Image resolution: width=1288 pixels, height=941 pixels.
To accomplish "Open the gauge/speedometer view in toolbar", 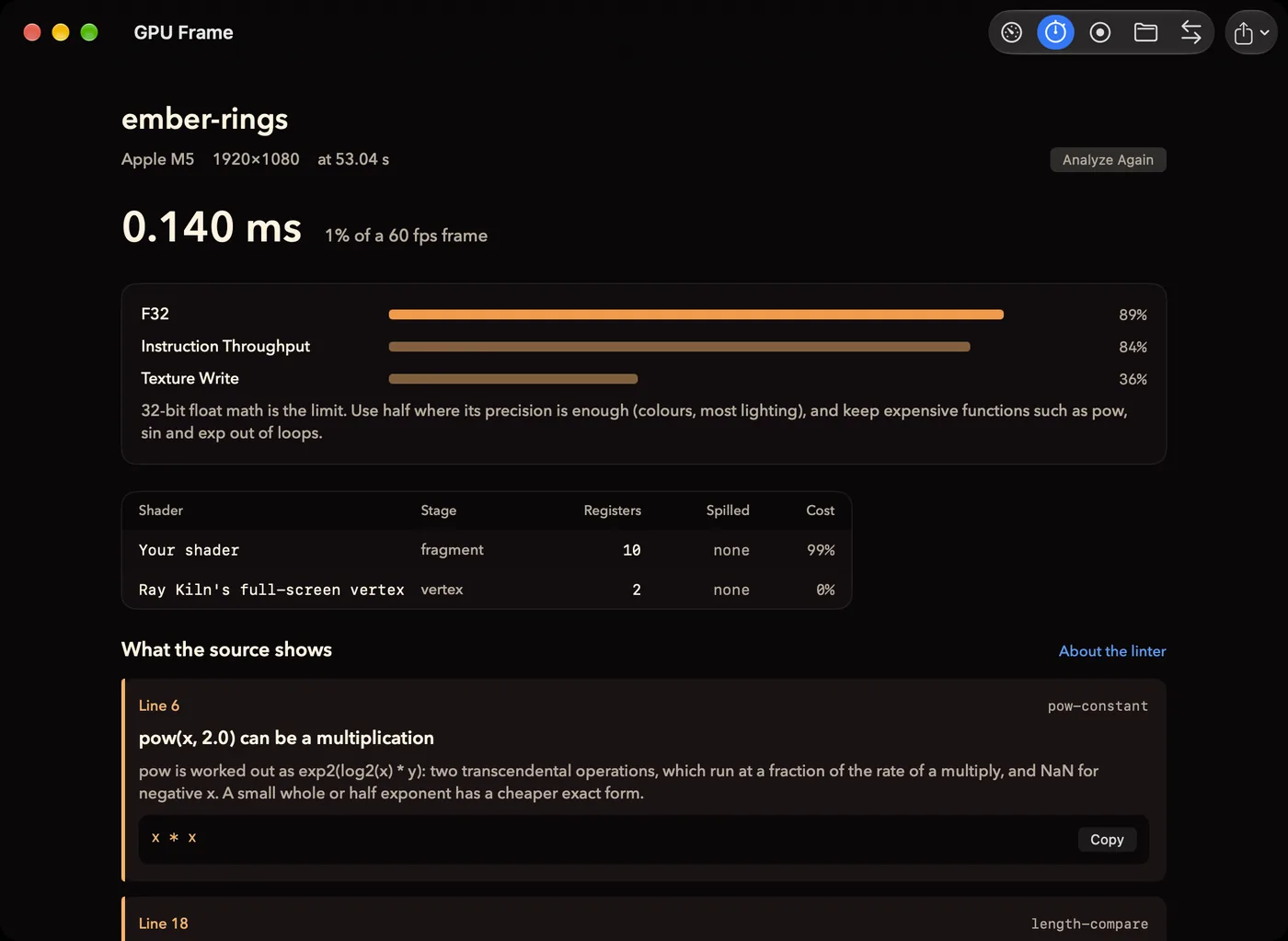I will click(x=1011, y=33).
